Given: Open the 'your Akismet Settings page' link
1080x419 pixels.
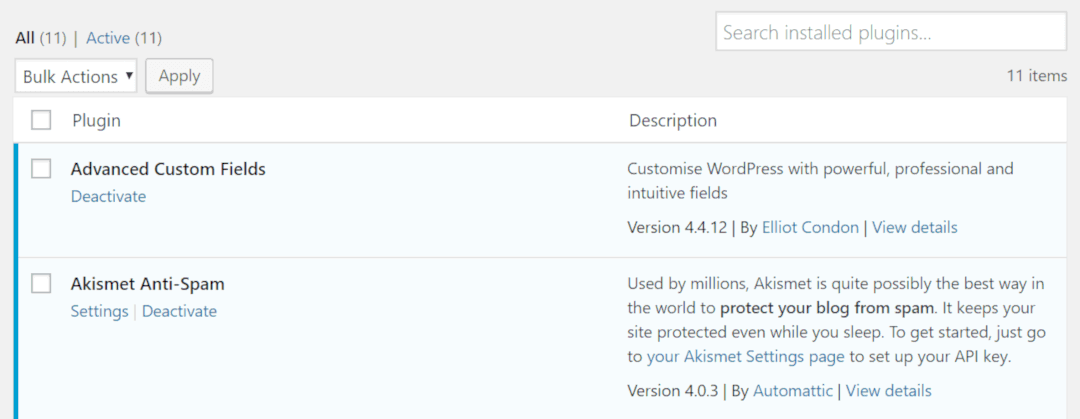Looking at the screenshot, I should (x=747, y=356).
